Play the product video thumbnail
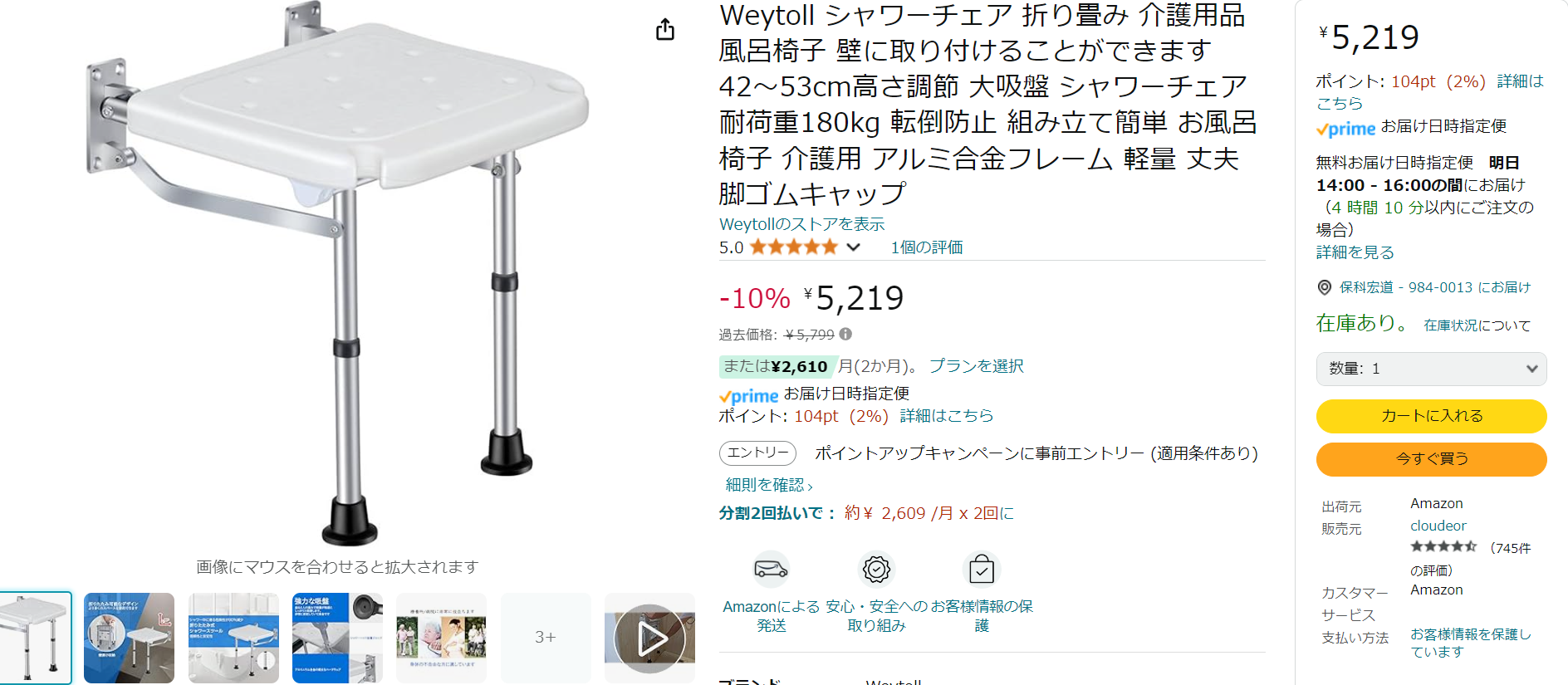The image size is (1568, 685). tap(649, 638)
